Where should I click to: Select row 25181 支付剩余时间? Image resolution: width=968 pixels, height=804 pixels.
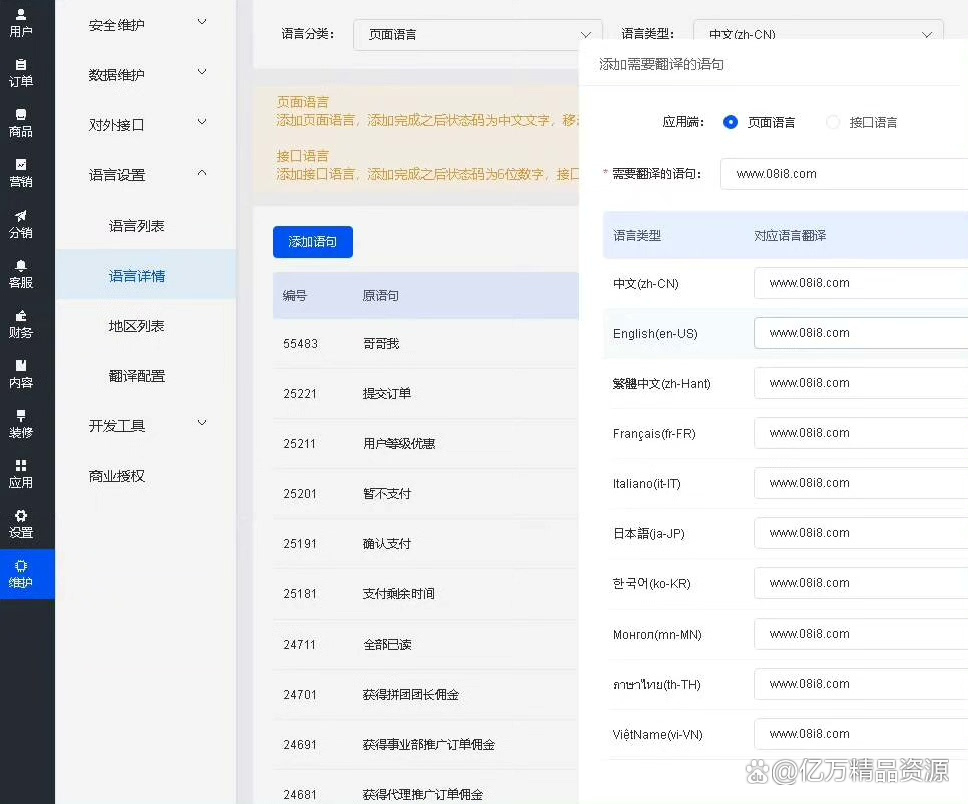(x=426, y=593)
